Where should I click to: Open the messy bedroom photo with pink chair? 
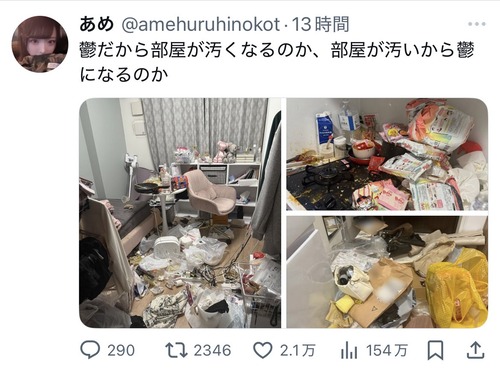(180, 213)
